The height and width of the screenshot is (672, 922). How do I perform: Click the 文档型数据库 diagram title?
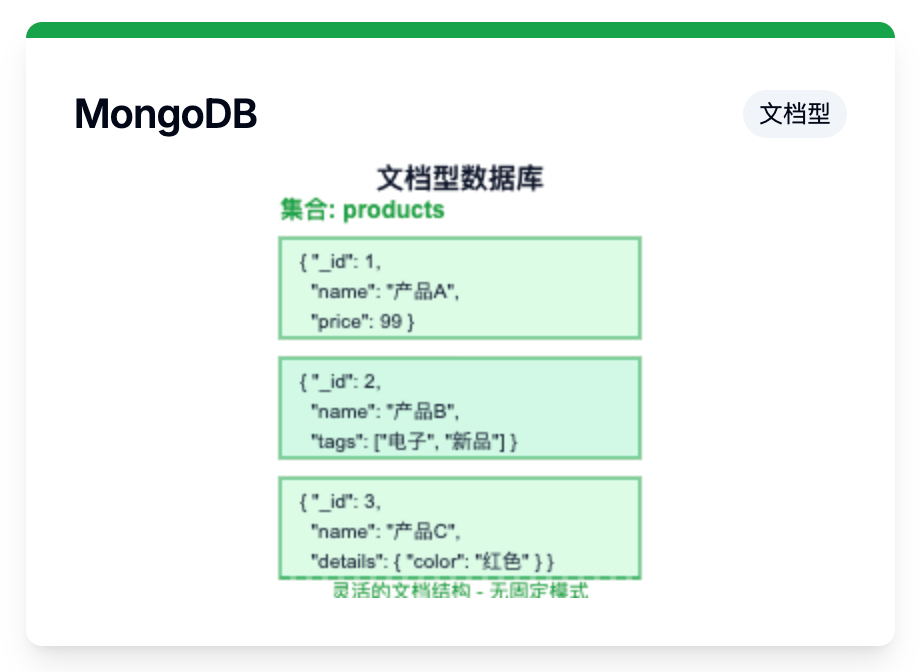[x=460, y=179]
